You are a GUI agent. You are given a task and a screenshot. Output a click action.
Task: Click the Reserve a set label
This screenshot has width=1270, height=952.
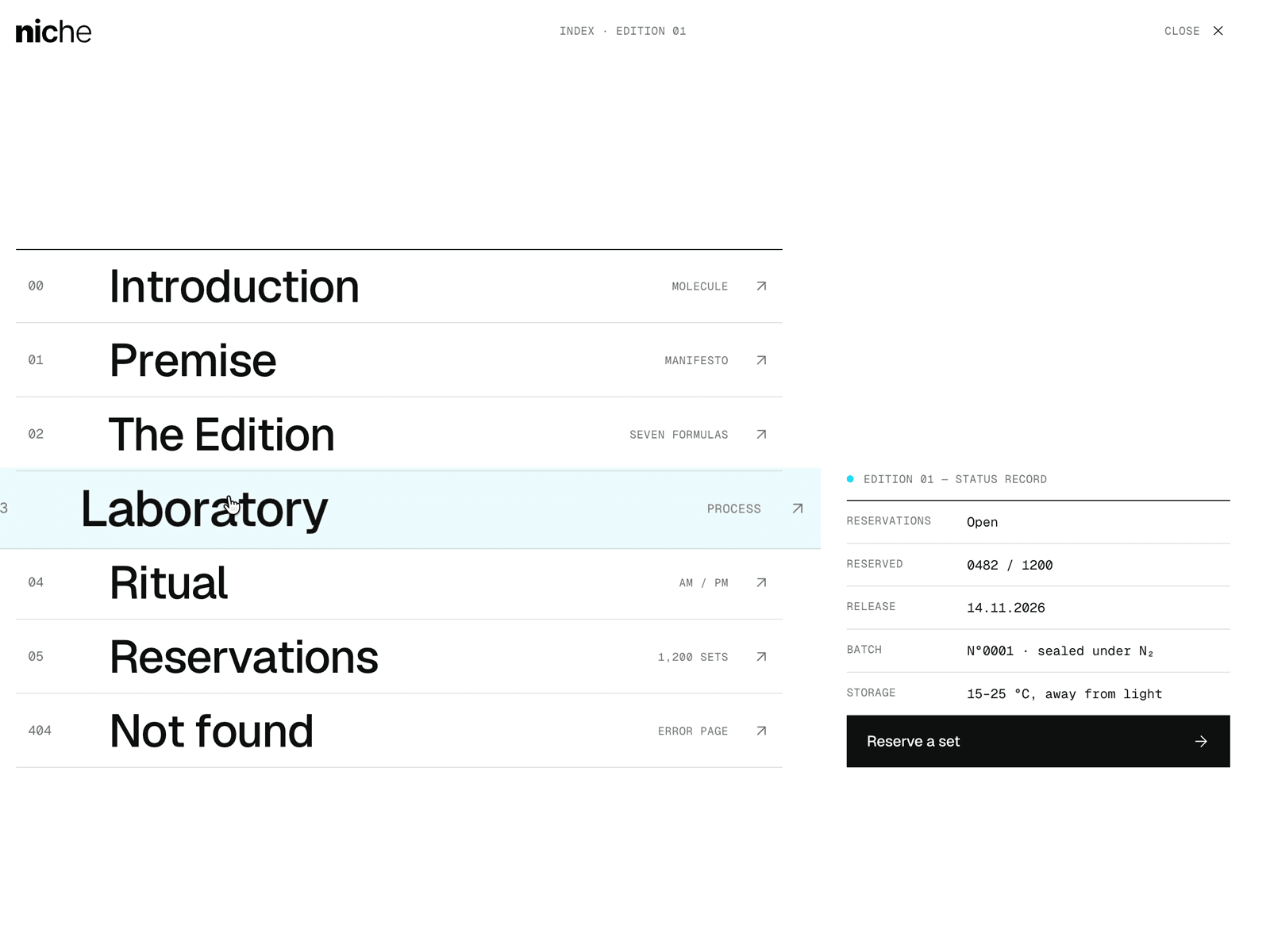pos(914,742)
